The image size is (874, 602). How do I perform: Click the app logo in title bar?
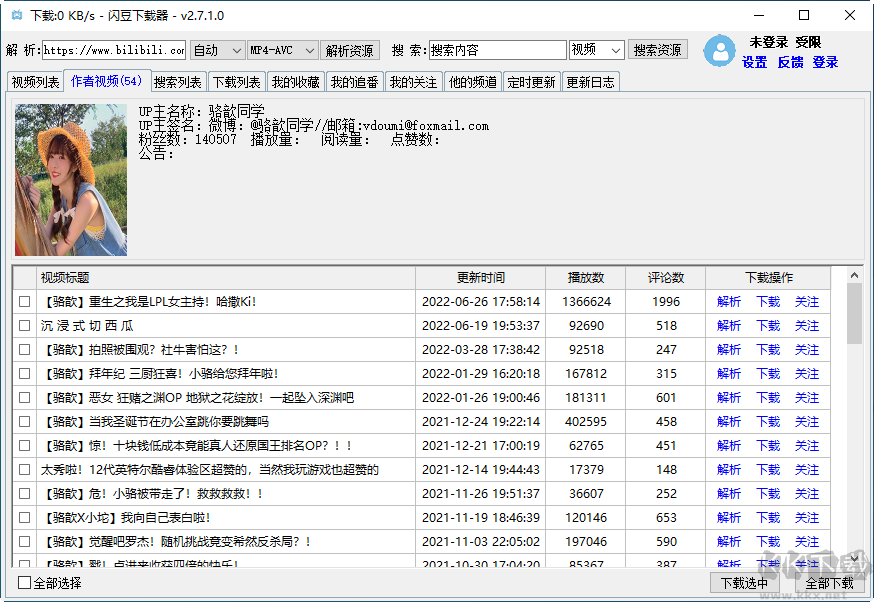tap(15, 16)
